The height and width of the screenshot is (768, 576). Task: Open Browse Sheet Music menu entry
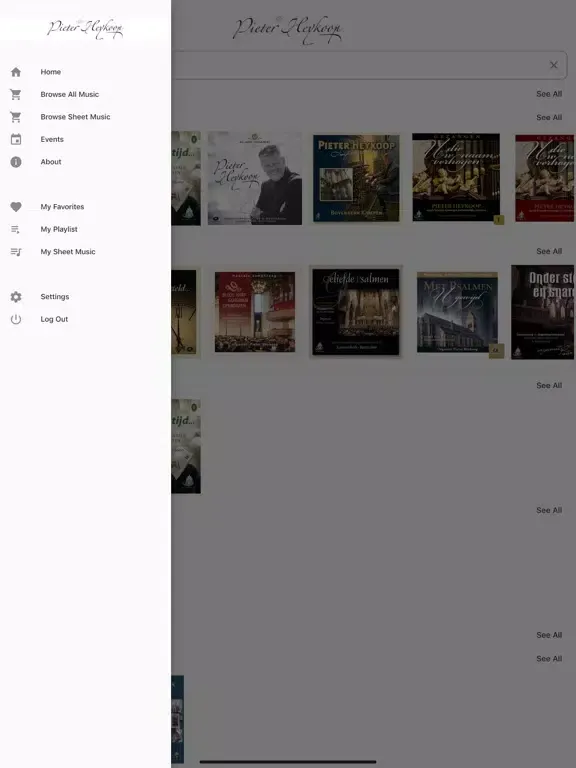tap(85, 117)
